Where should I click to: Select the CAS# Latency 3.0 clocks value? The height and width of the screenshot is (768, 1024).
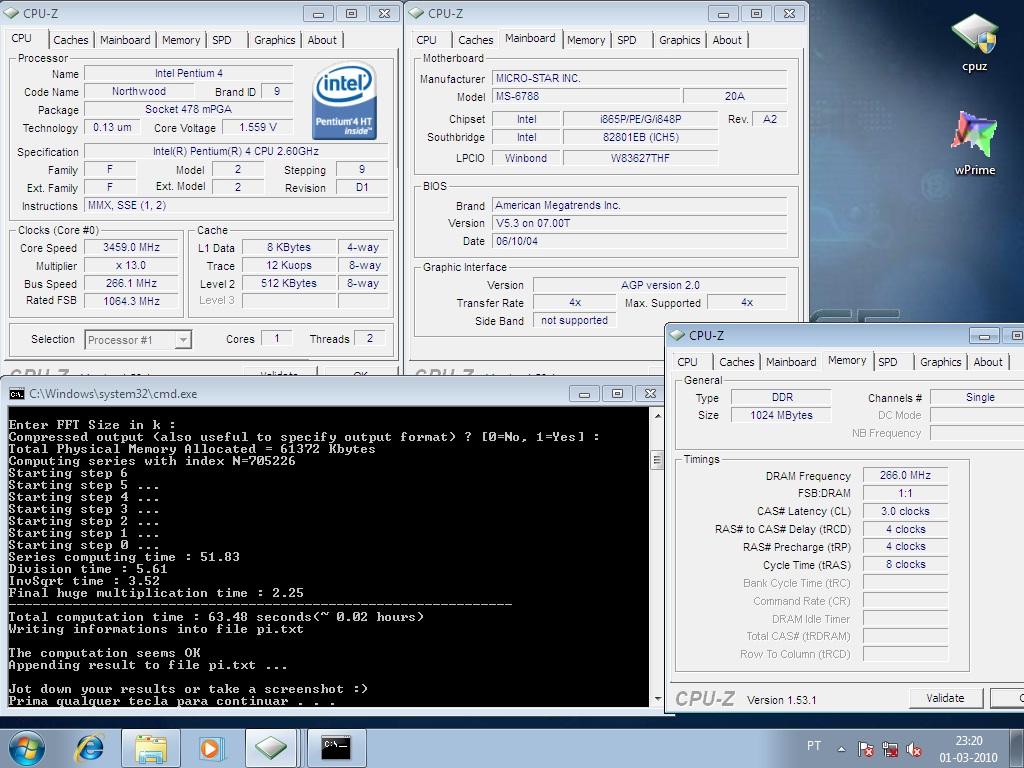(x=905, y=511)
